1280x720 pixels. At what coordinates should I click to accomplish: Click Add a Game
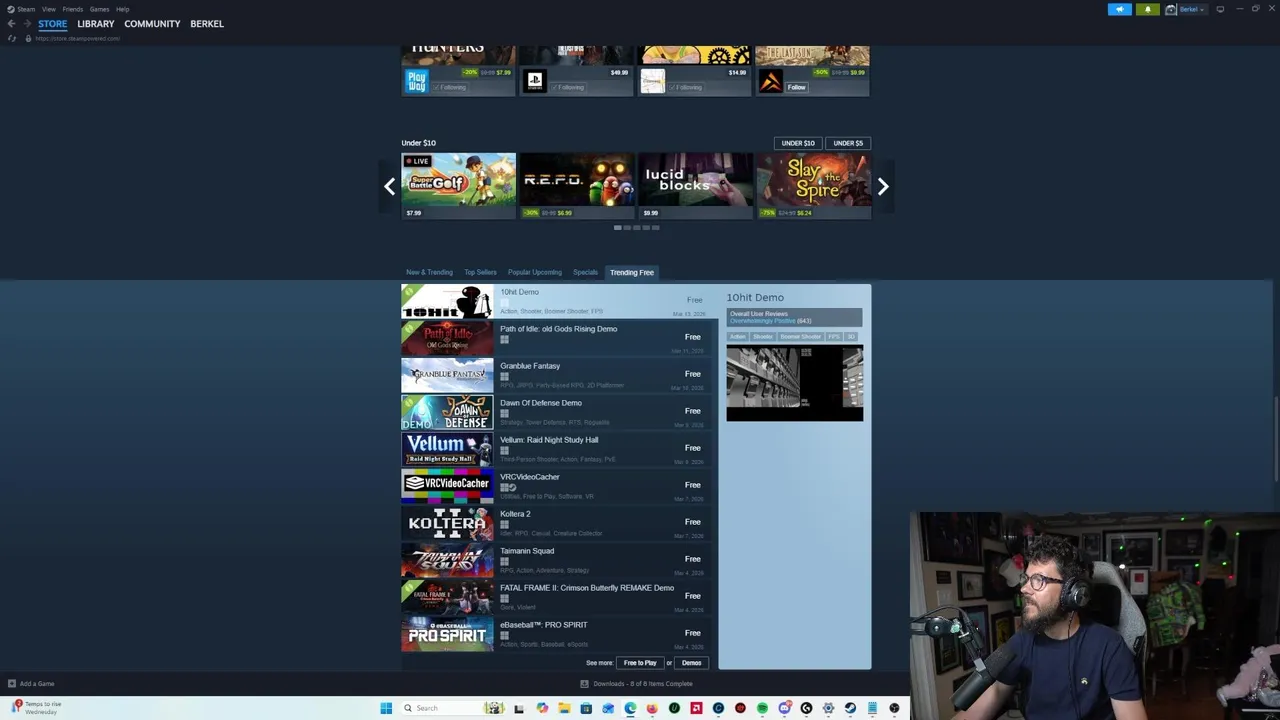31,684
